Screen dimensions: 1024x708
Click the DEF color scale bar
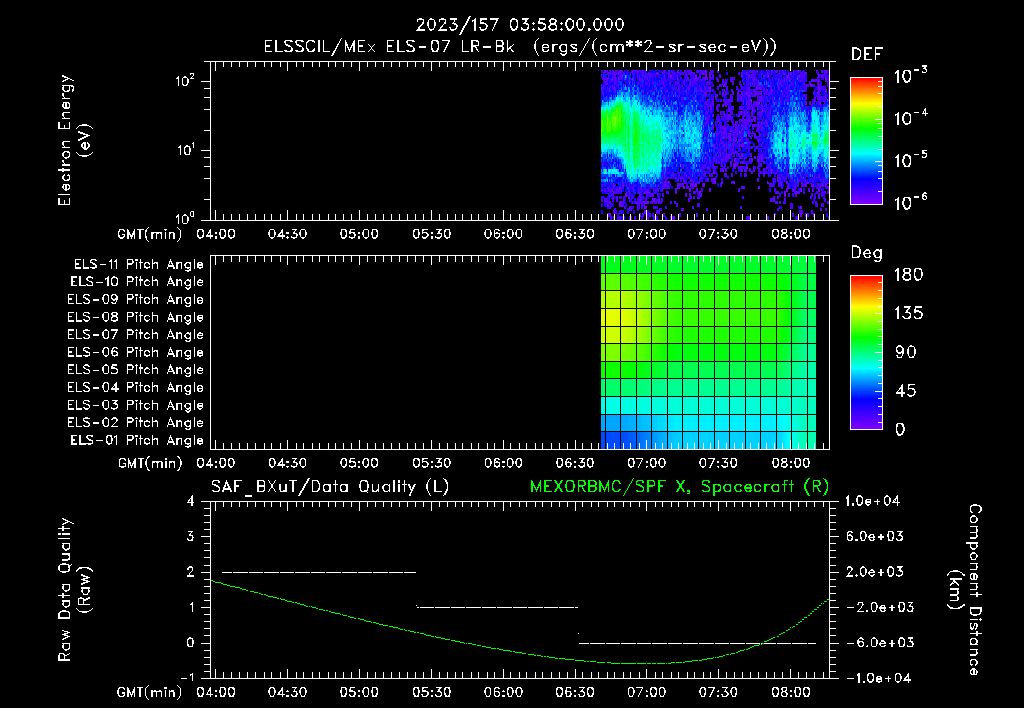coord(866,141)
